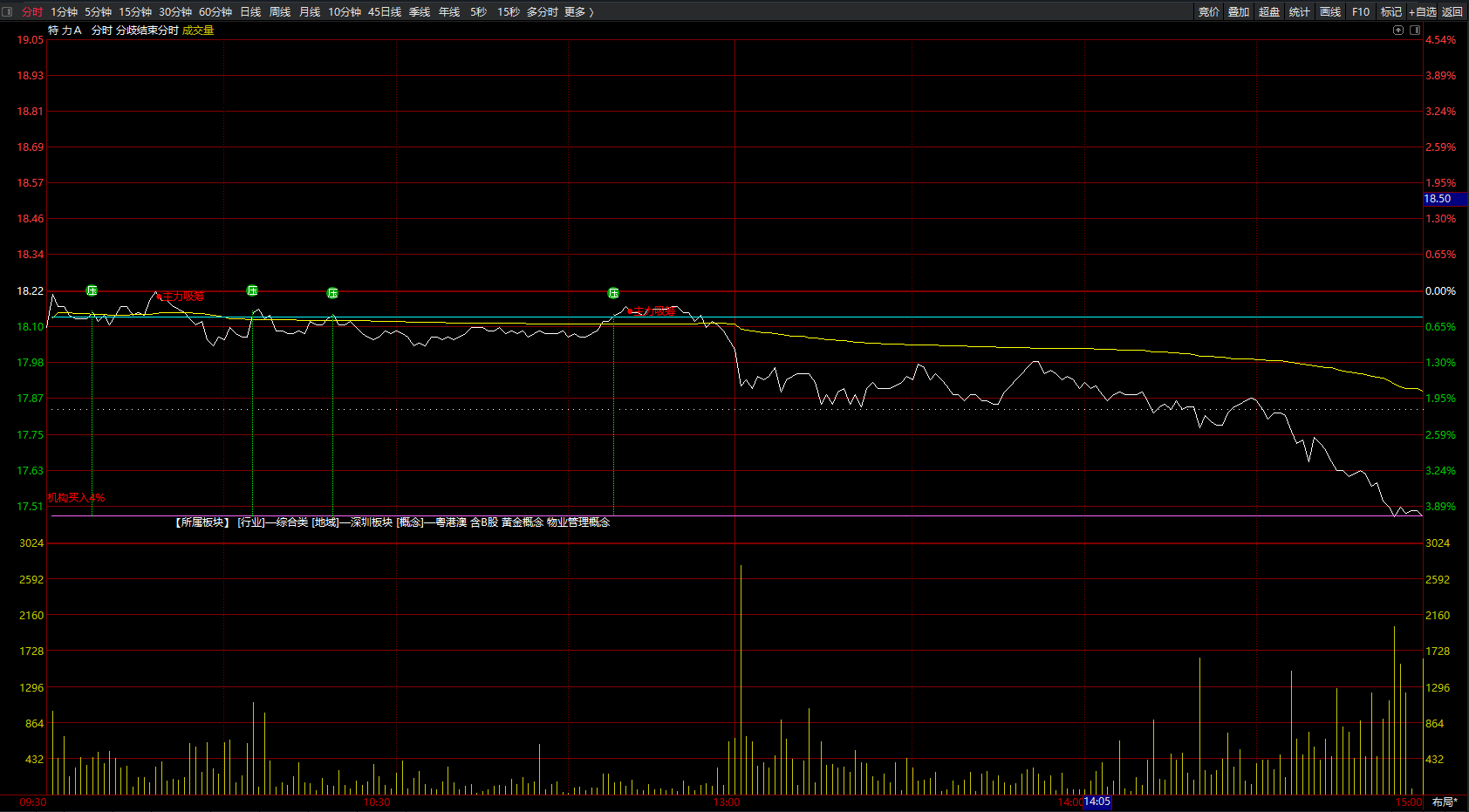Switch to the 5分钟 period tab
Viewport: 1469px width, 812px height.
98,11
